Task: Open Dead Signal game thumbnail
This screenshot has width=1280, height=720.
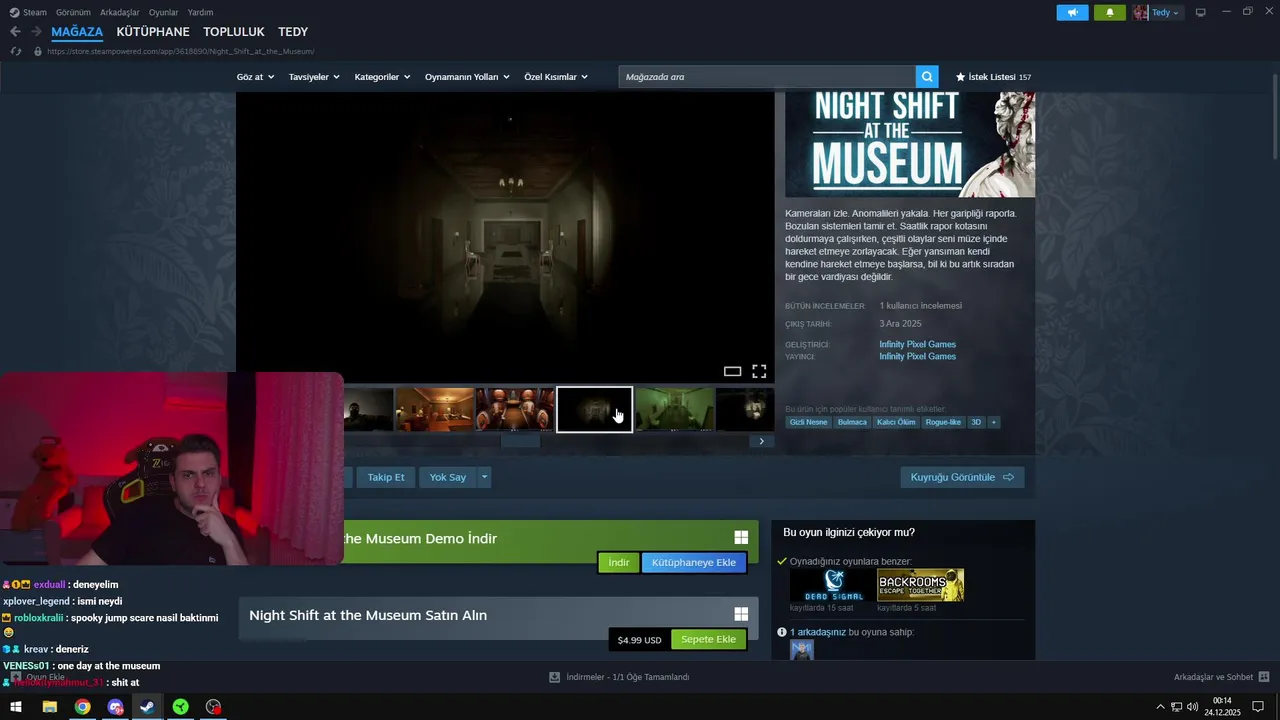Action: coord(832,585)
